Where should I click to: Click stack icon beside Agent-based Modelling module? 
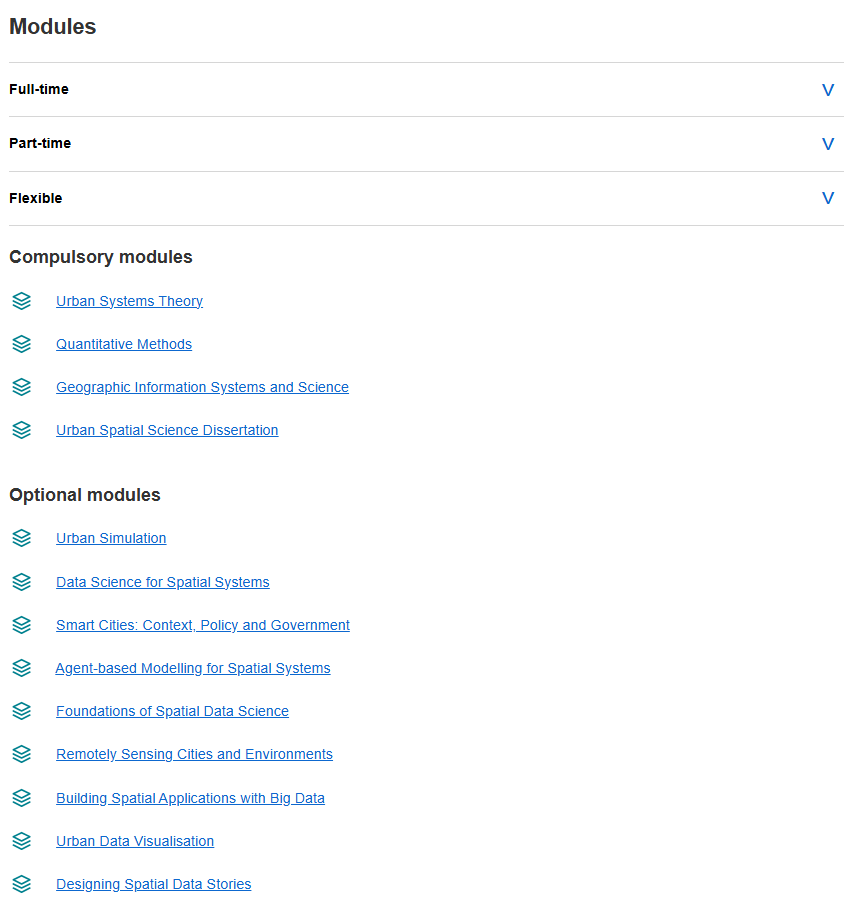click(21, 668)
